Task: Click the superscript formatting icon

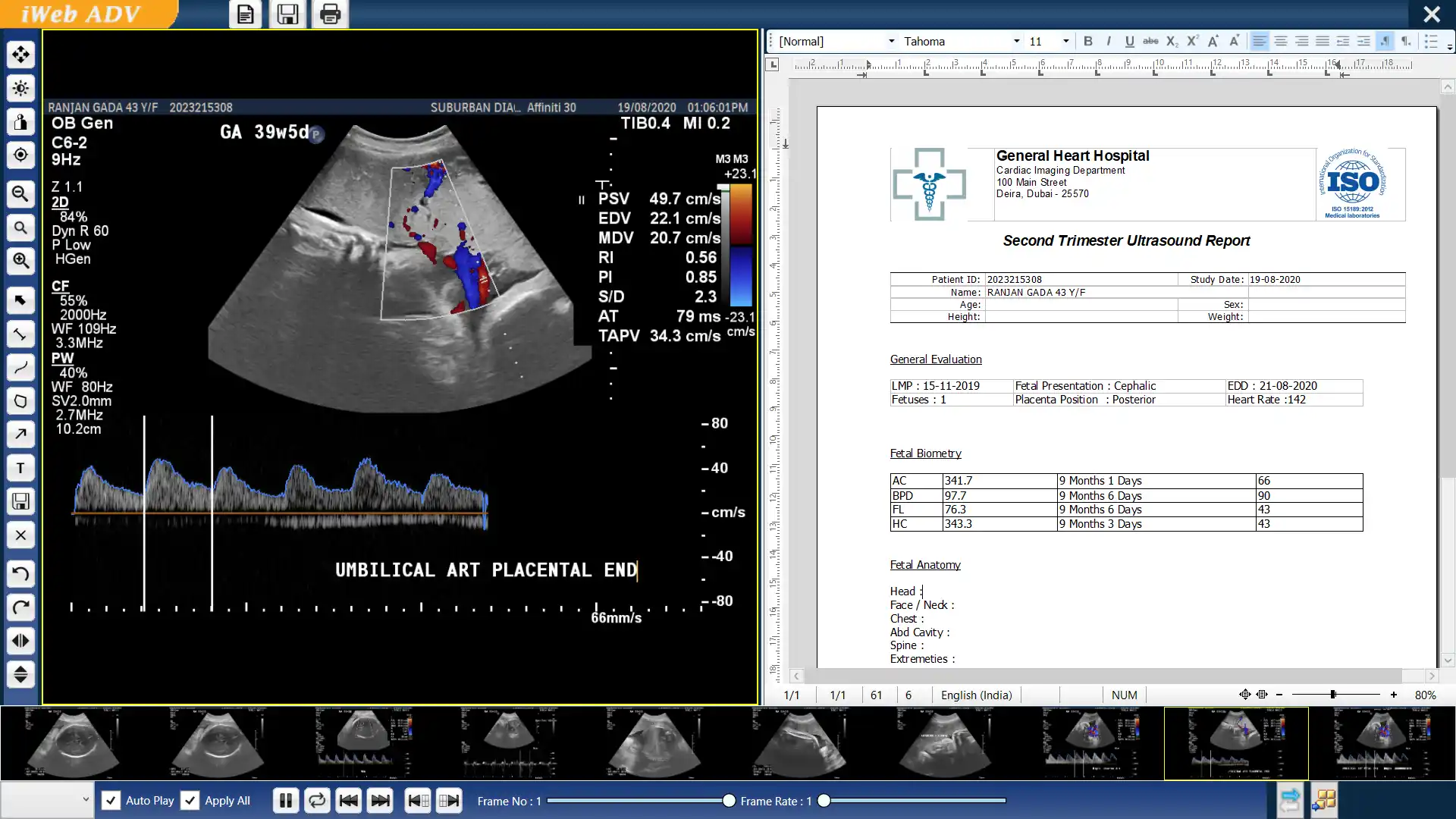Action: pos(1192,41)
